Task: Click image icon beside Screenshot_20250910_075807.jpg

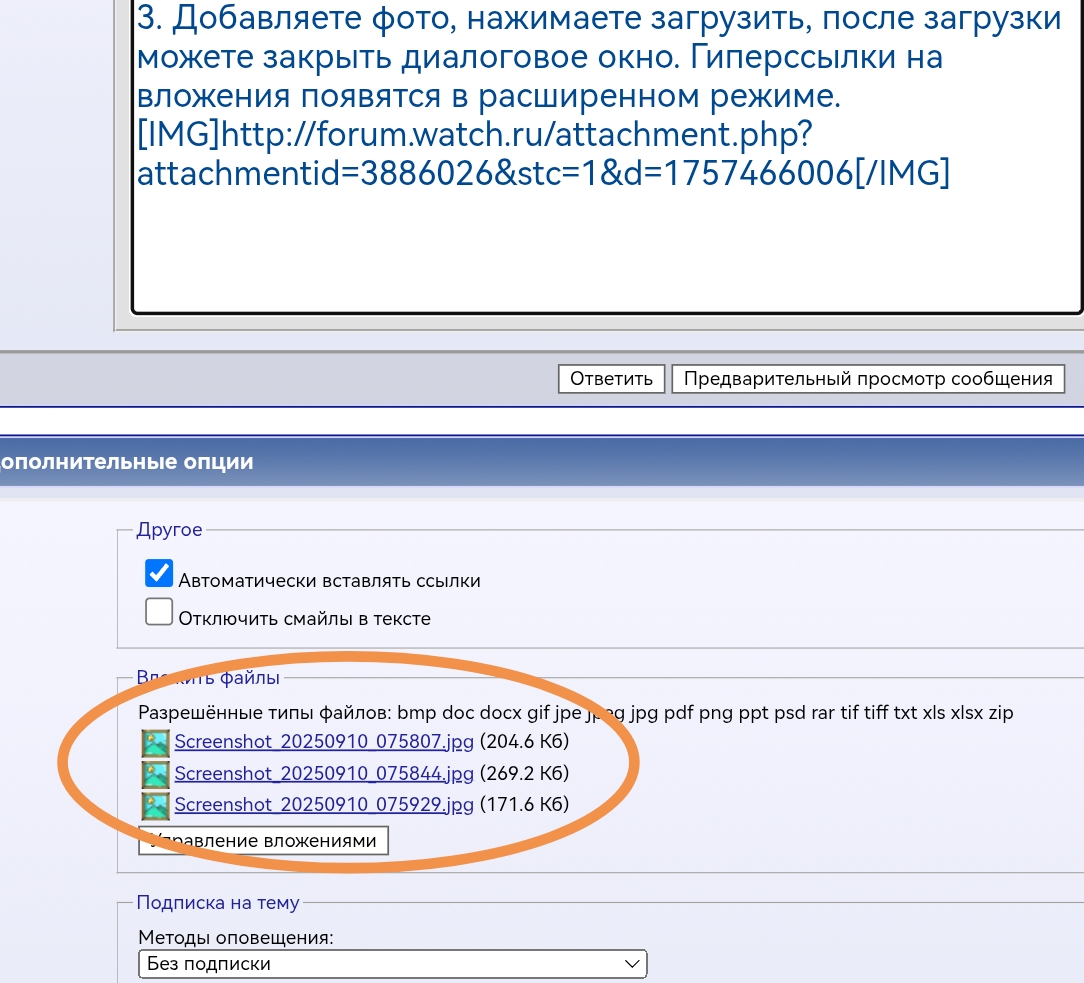Action: [155, 742]
